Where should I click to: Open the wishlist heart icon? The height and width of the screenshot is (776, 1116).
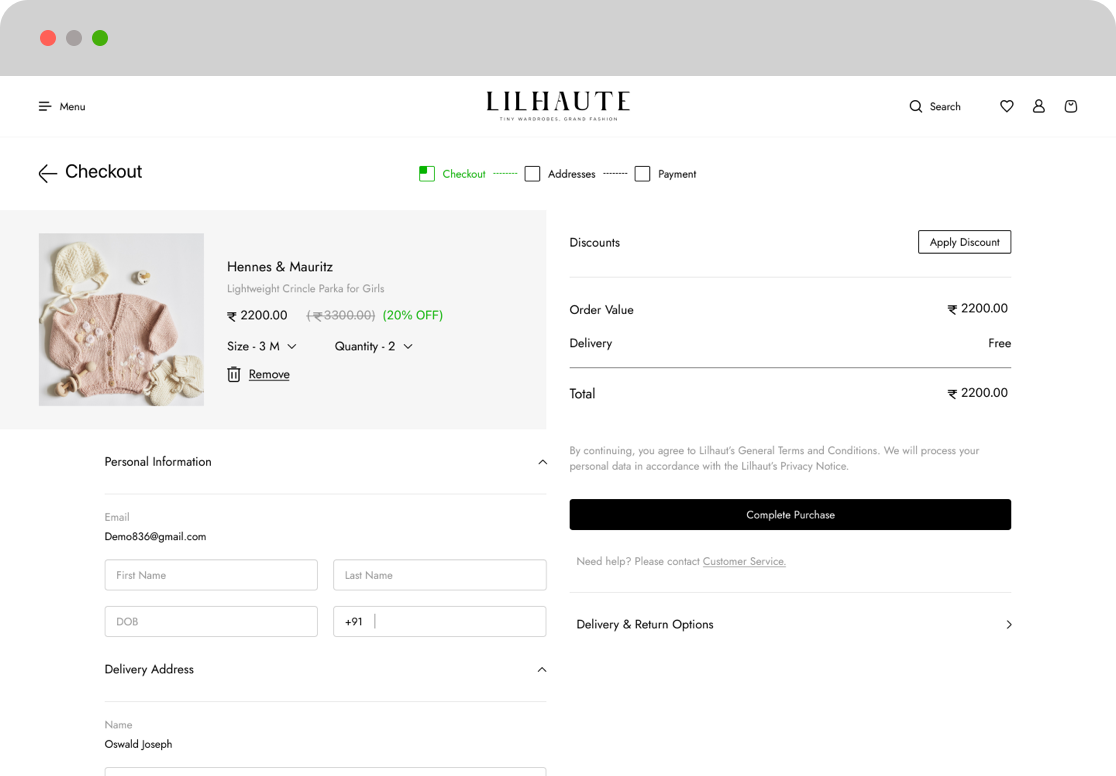[x=1007, y=106]
